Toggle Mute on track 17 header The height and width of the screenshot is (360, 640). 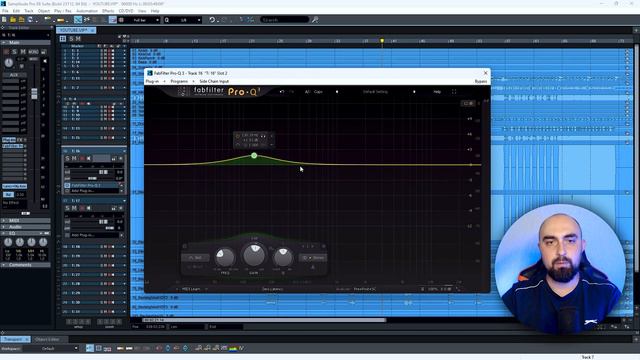pyautogui.click(x=74, y=208)
